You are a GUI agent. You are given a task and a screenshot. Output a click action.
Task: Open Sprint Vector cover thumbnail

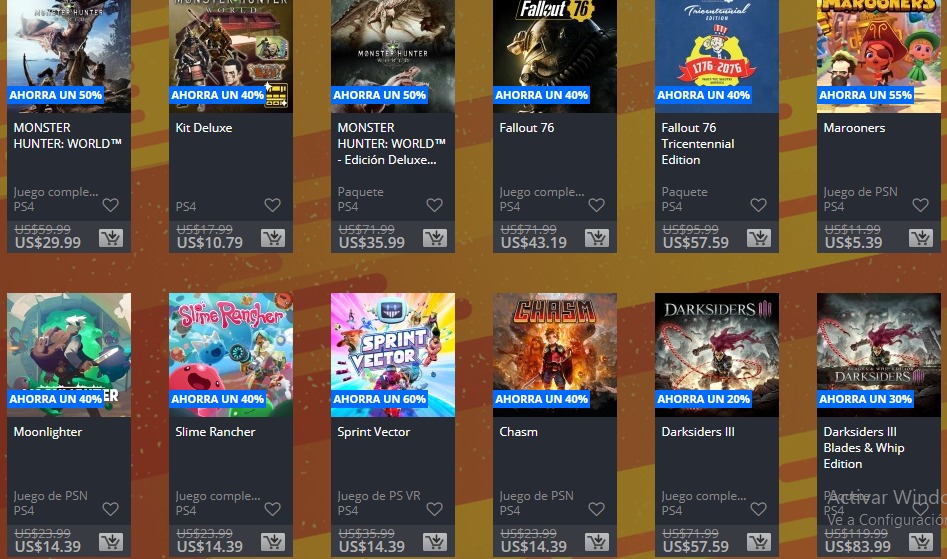click(x=393, y=355)
